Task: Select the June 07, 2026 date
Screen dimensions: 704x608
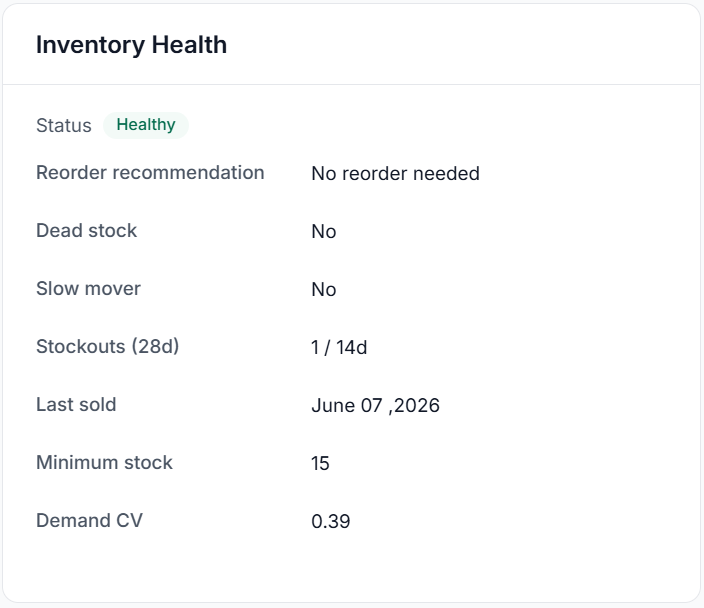Action: 375,405
